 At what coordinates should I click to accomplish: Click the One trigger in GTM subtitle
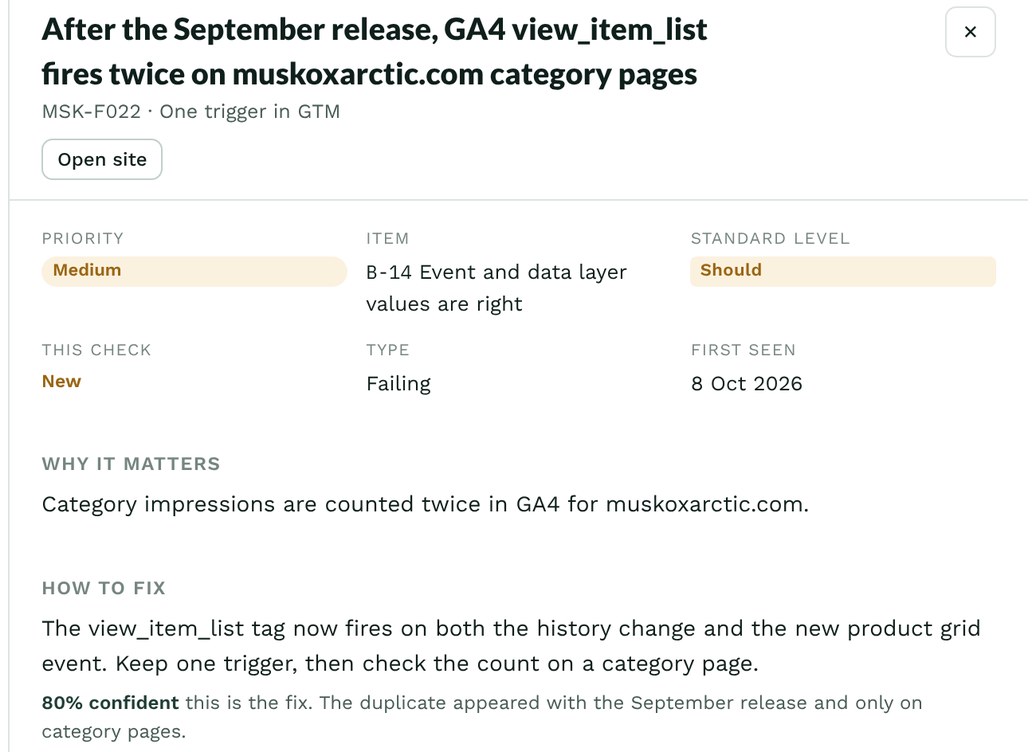250,112
